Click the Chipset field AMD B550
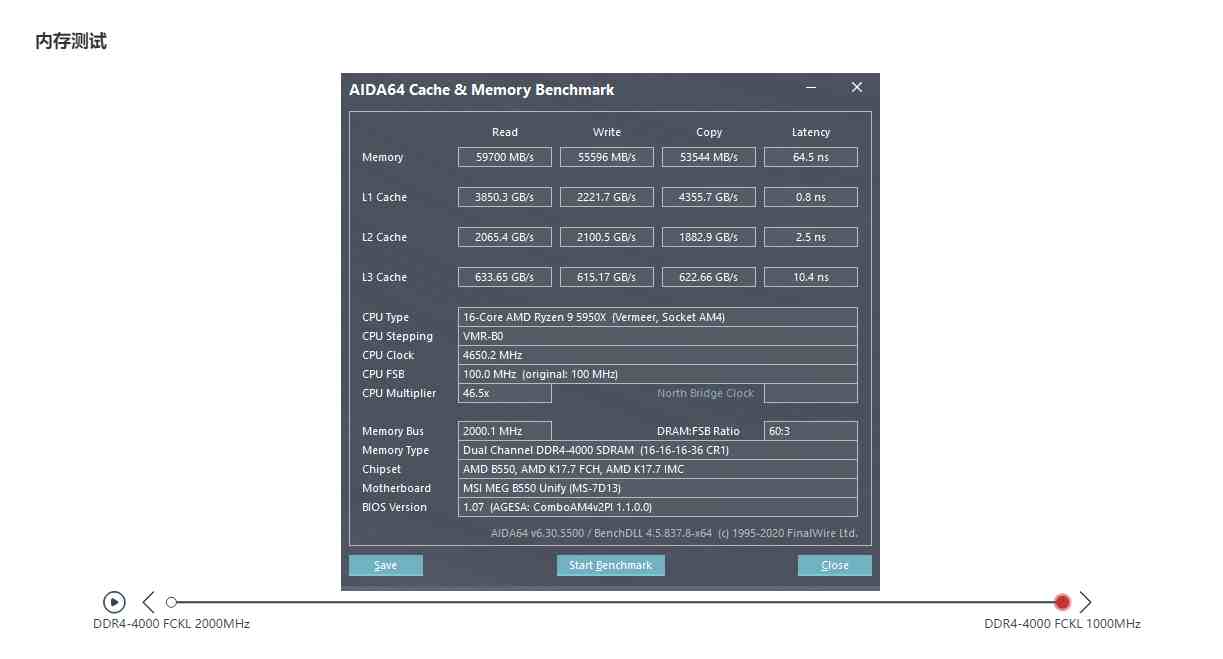This screenshot has width=1223, height=659. click(x=658, y=469)
